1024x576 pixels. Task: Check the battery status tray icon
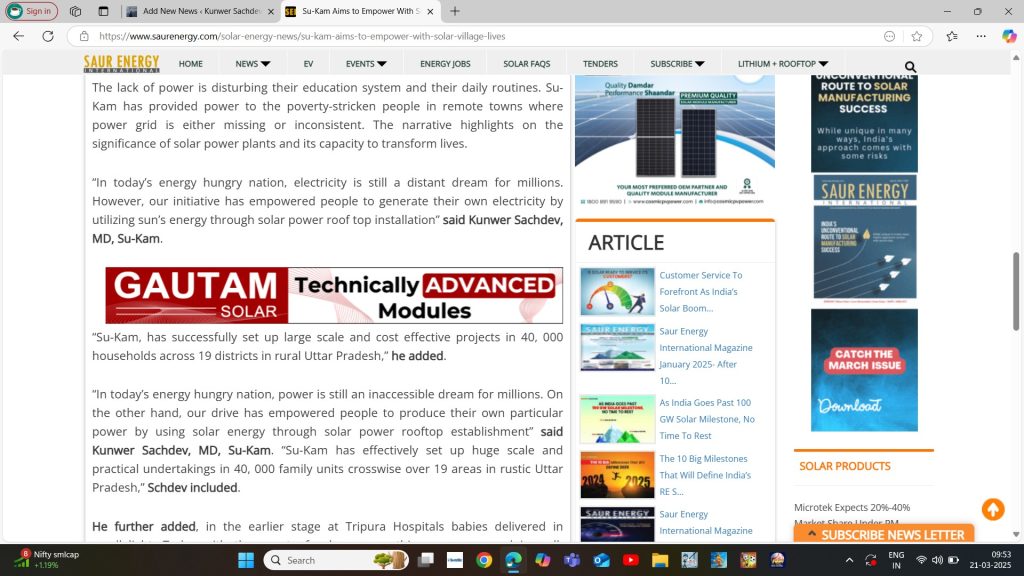tap(953, 560)
